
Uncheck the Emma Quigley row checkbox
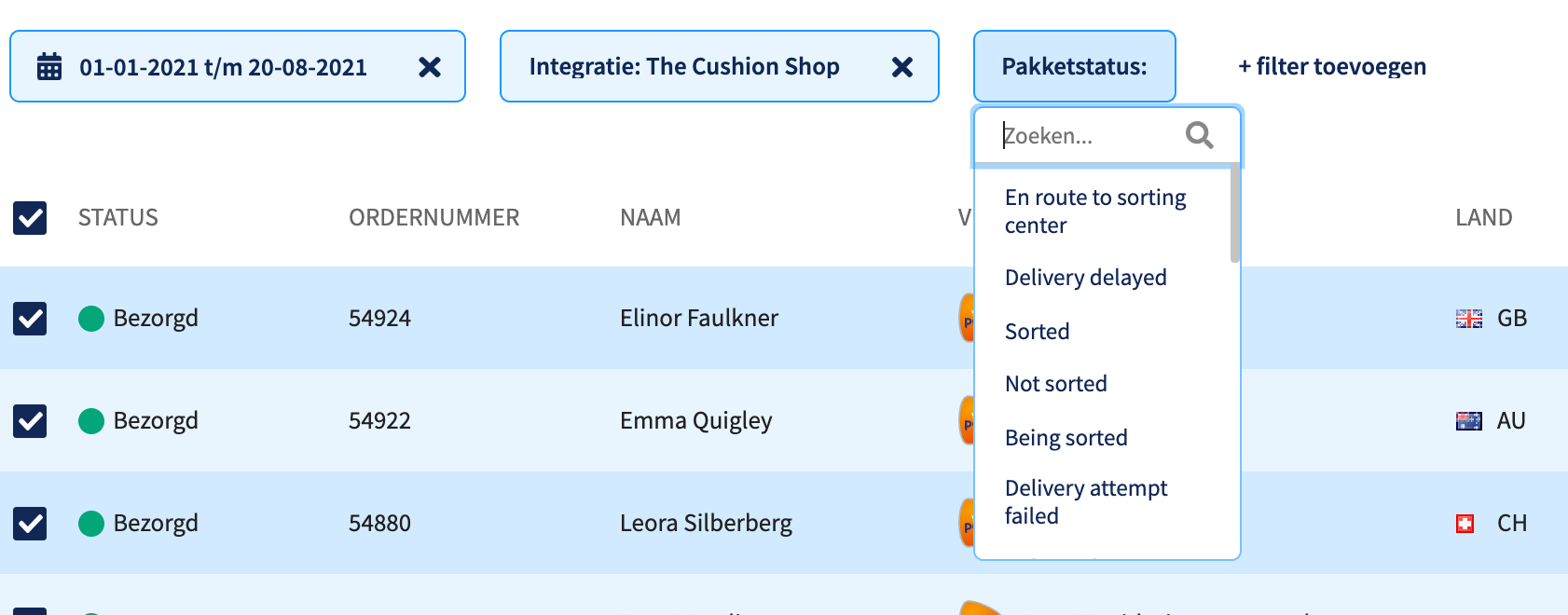(x=30, y=421)
